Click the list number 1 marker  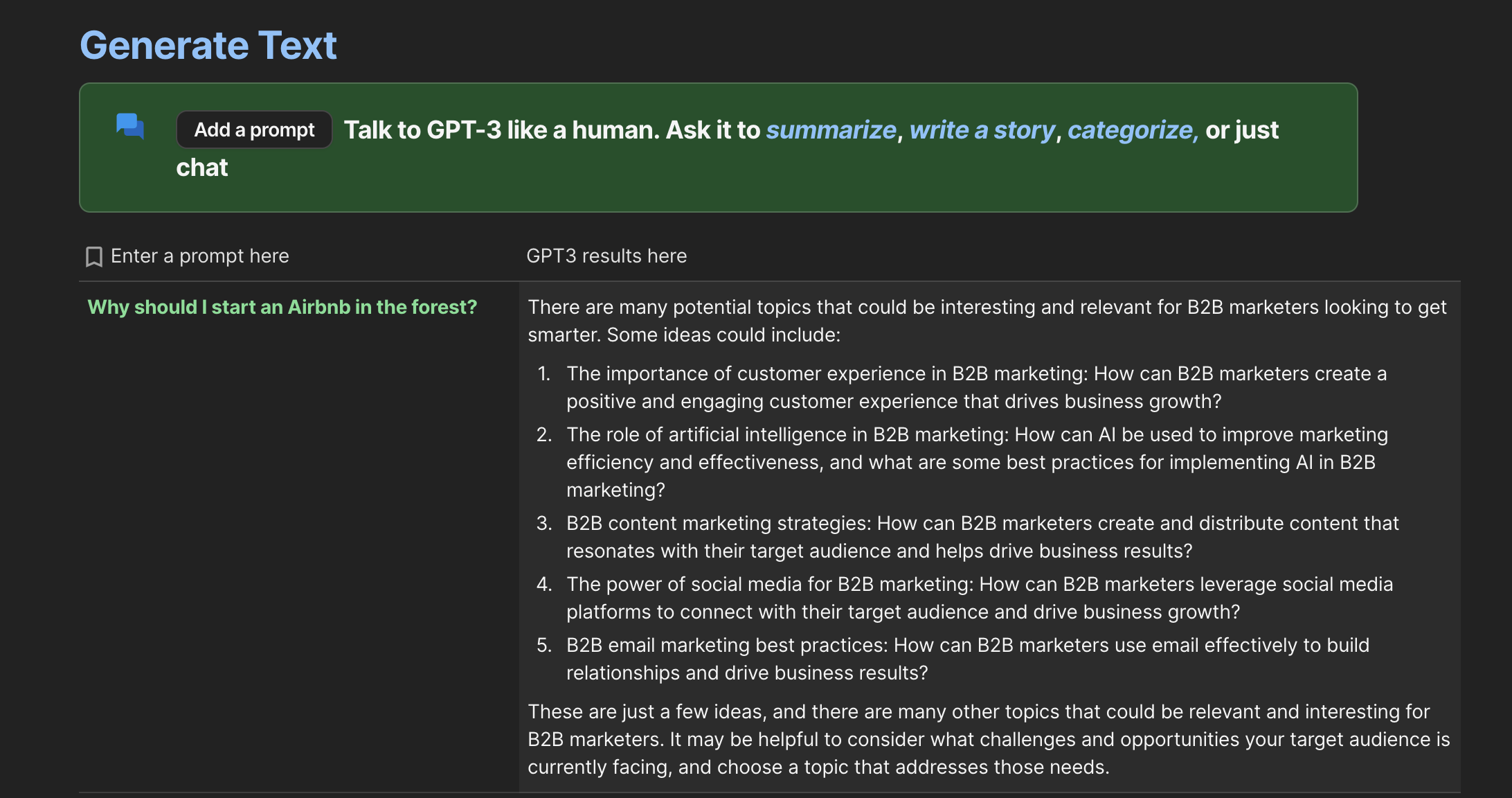543,374
